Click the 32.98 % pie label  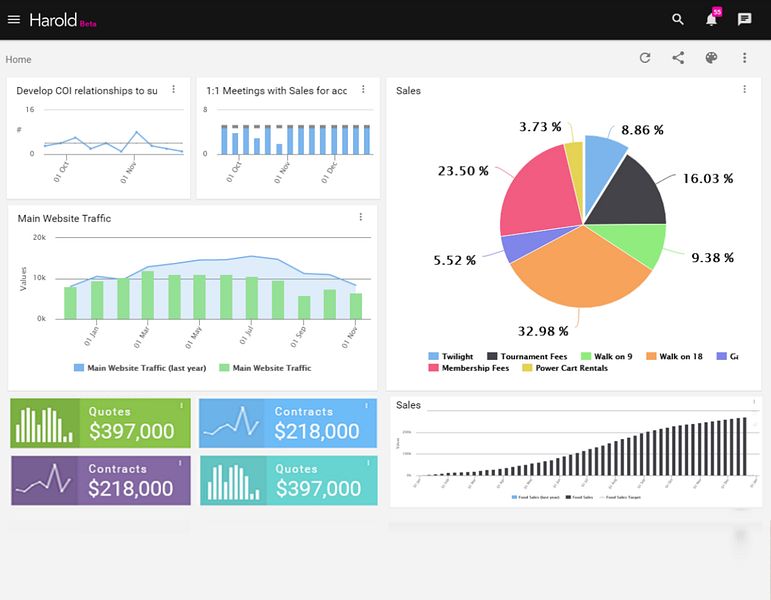[543, 331]
